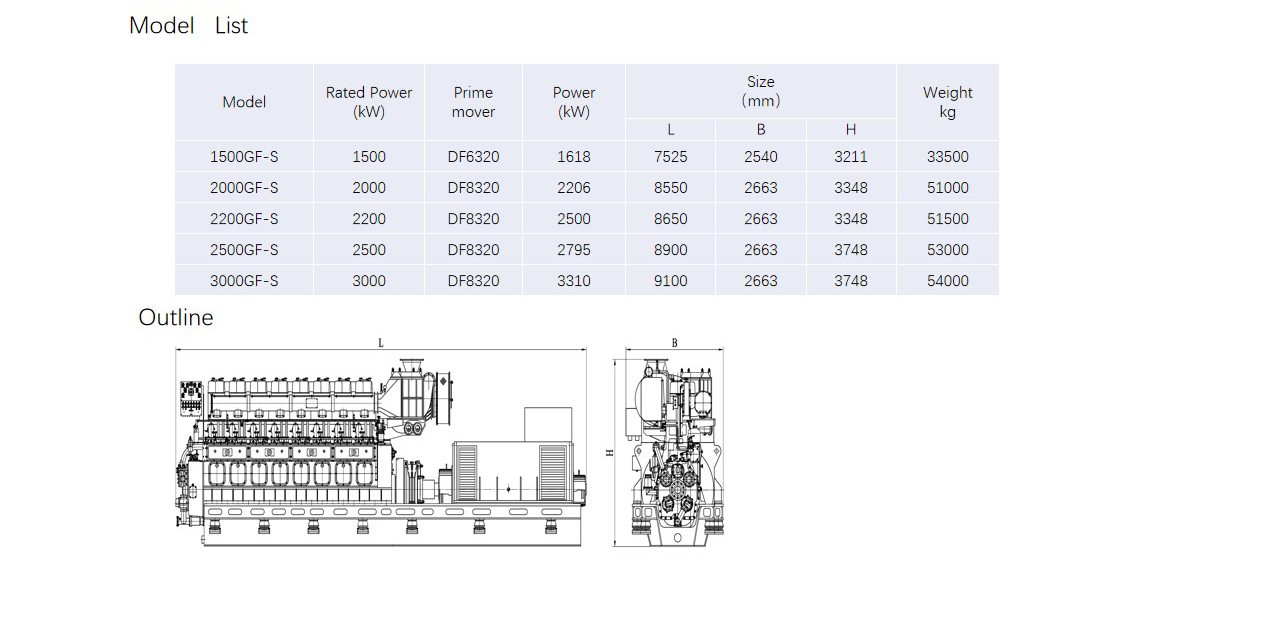
Task: Click height value 3211
Action: (851, 156)
